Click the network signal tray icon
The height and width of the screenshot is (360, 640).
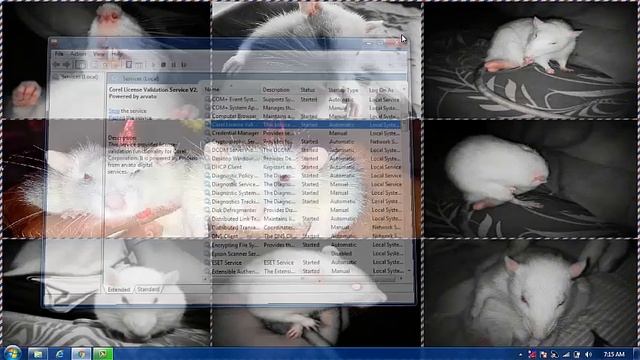pyautogui.click(x=566, y=354)
